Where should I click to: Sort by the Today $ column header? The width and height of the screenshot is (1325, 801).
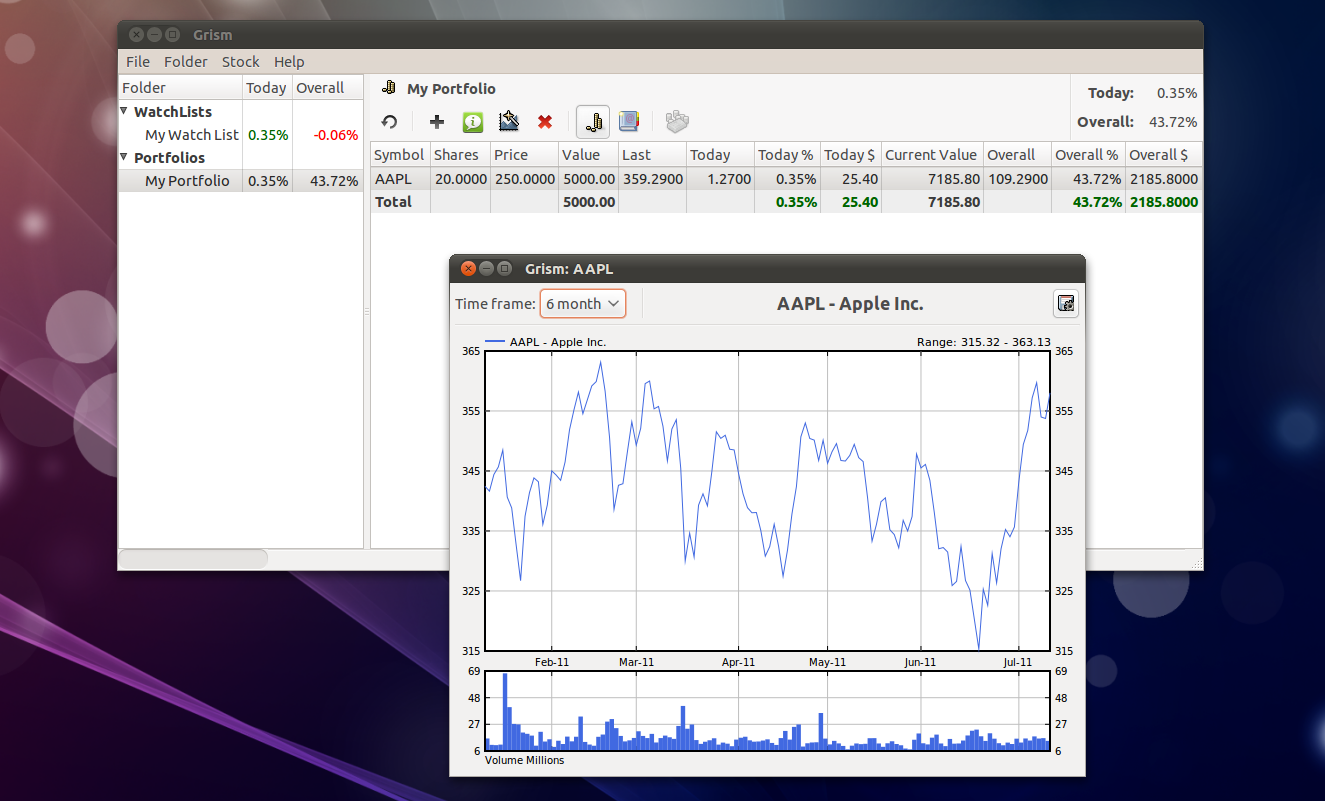pos(850,155)
